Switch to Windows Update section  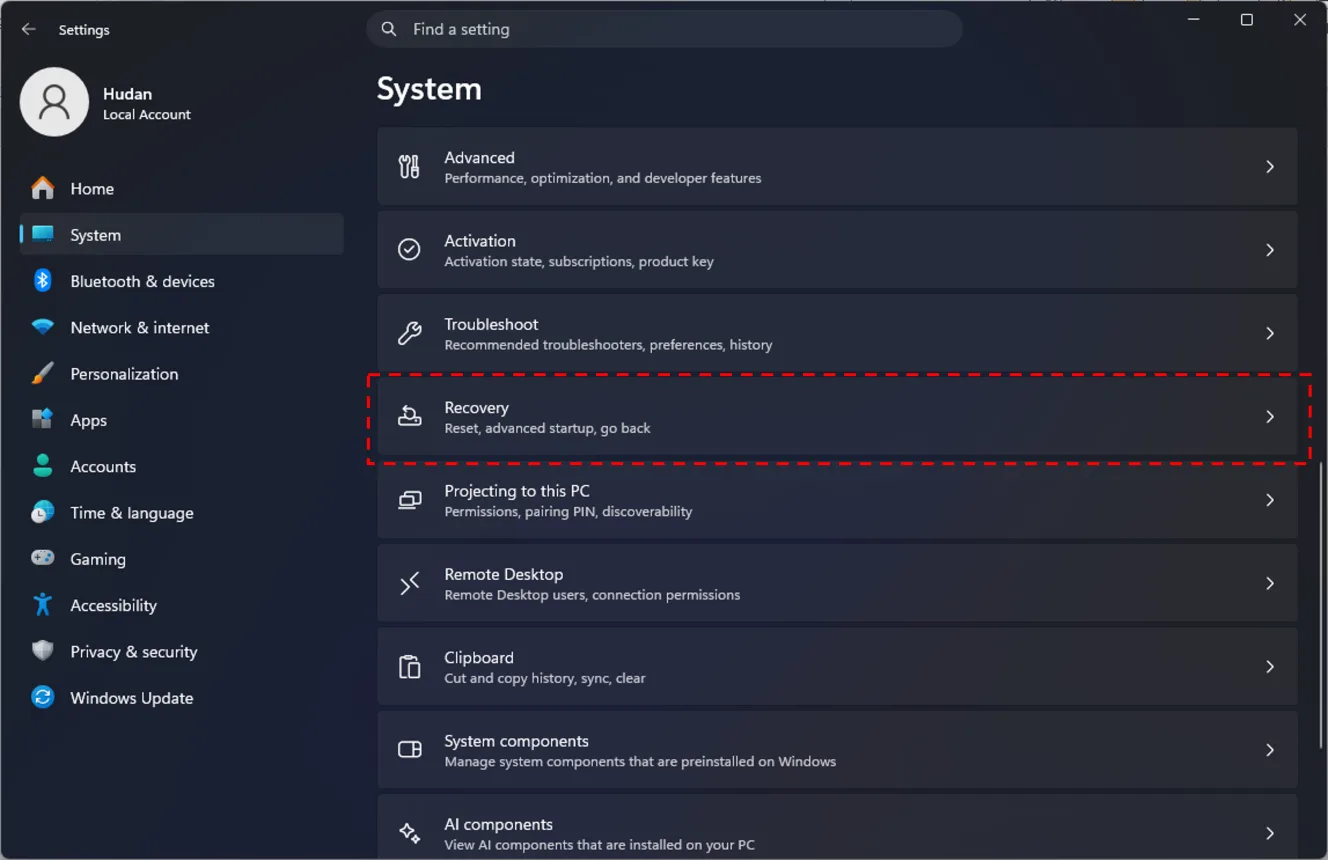click(182, 698)
